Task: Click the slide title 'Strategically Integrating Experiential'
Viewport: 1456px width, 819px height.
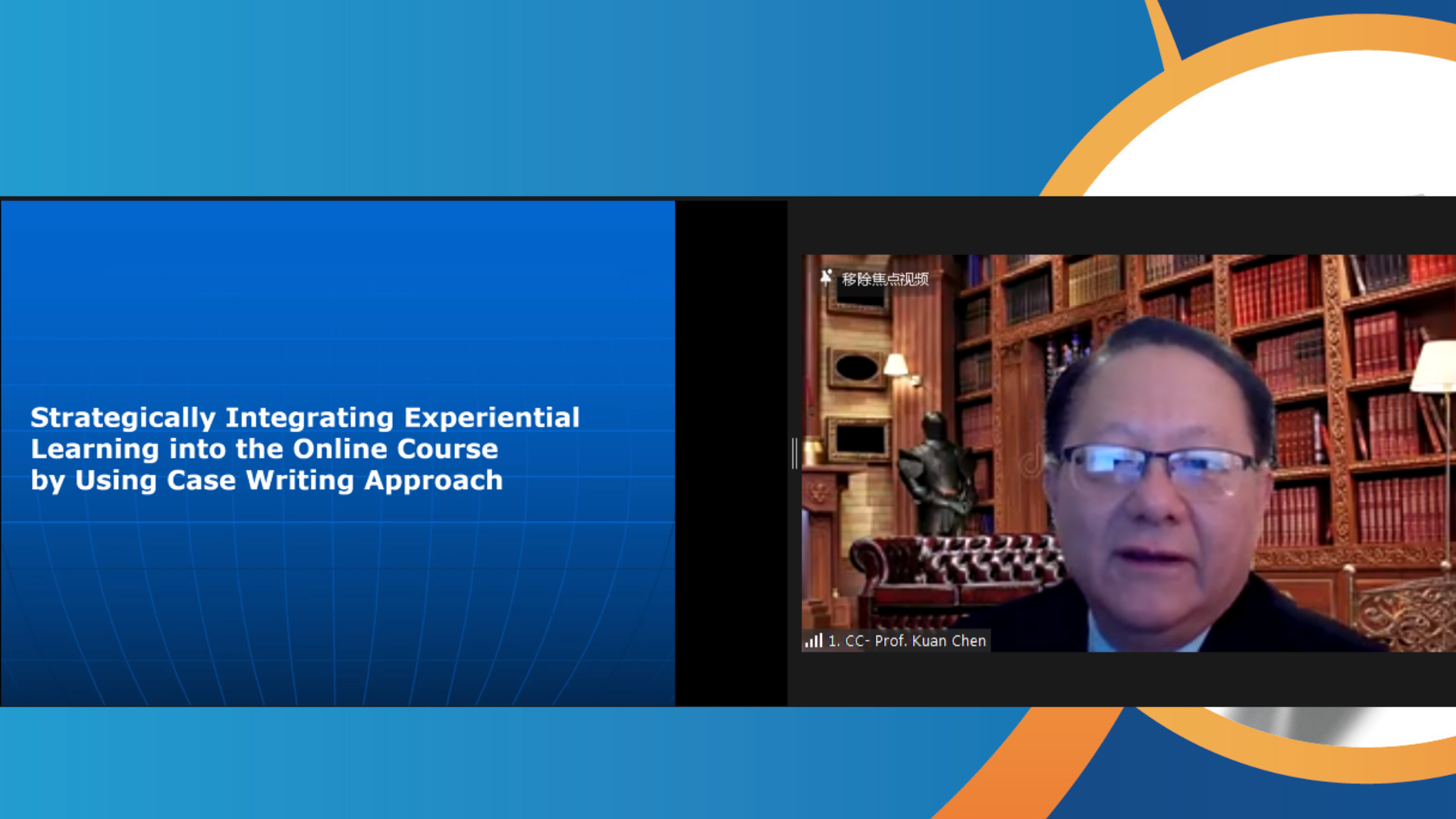Action: coord(305,418)
